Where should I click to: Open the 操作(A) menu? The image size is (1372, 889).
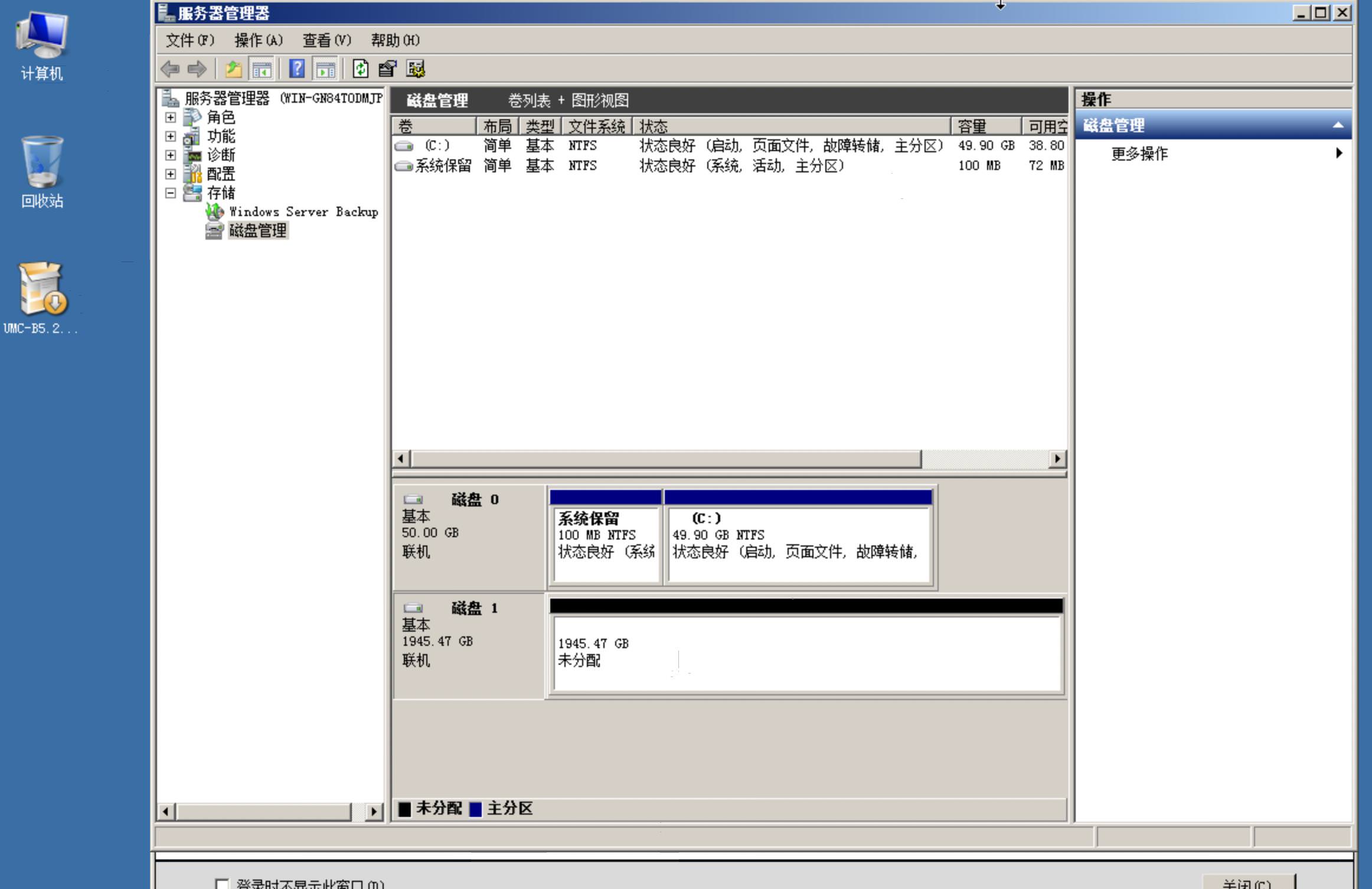coord(258,40)
